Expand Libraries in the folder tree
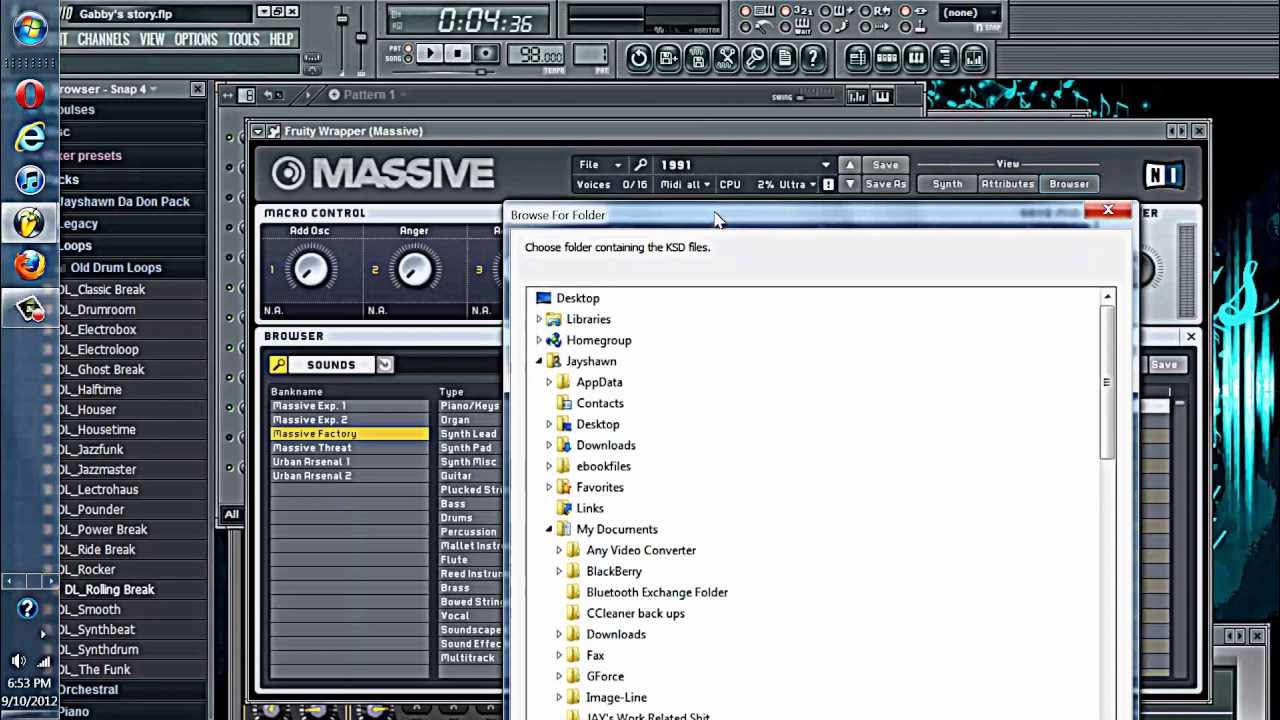1280x720 pixels. 540,319
